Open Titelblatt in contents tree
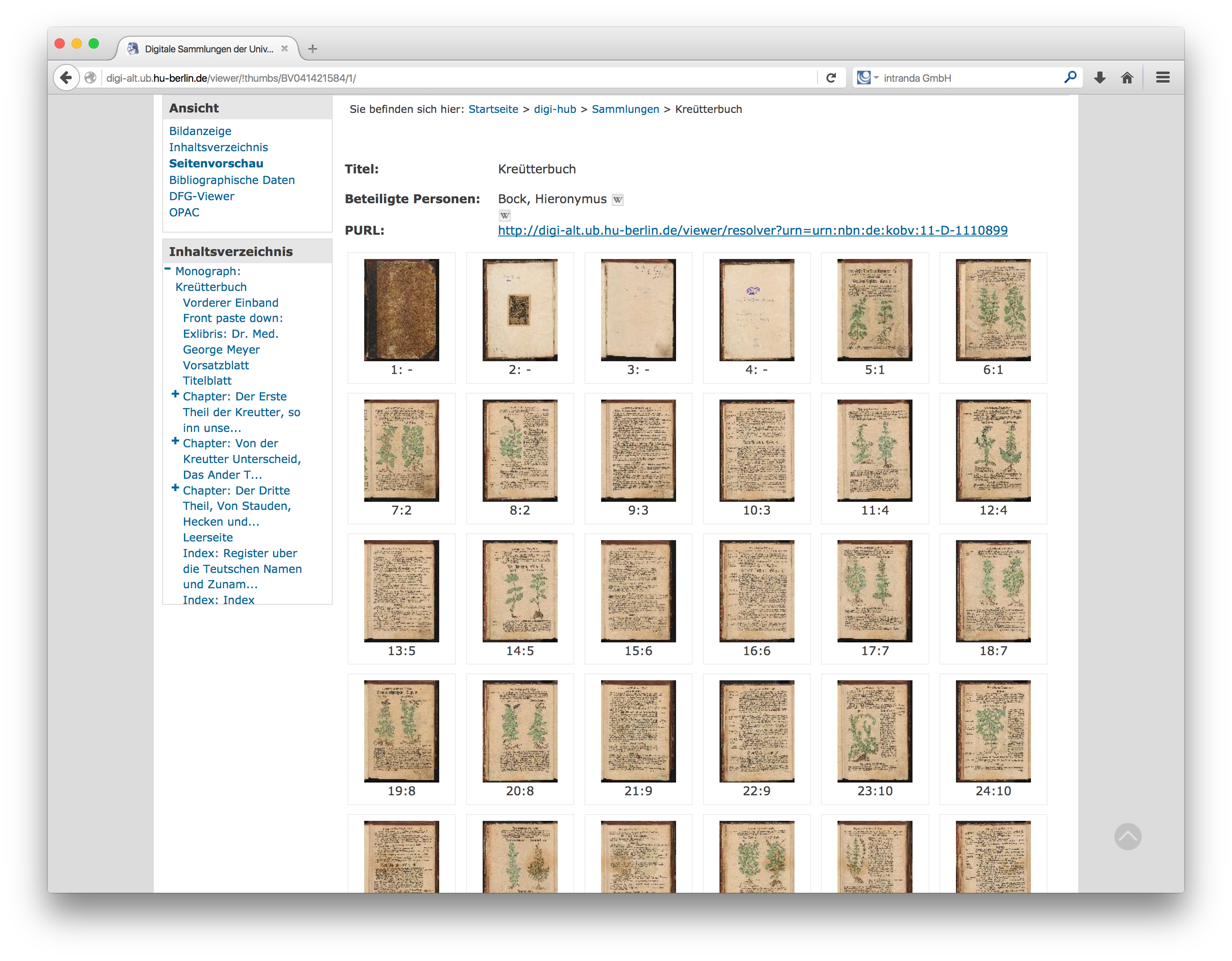This screenshot has width=1232, height=961. coord(207,381)
